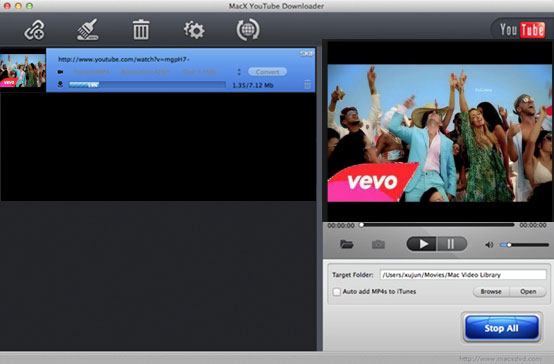Screen dimensions: 554x364
Task: Click the Open button
Action: point(528,292)
